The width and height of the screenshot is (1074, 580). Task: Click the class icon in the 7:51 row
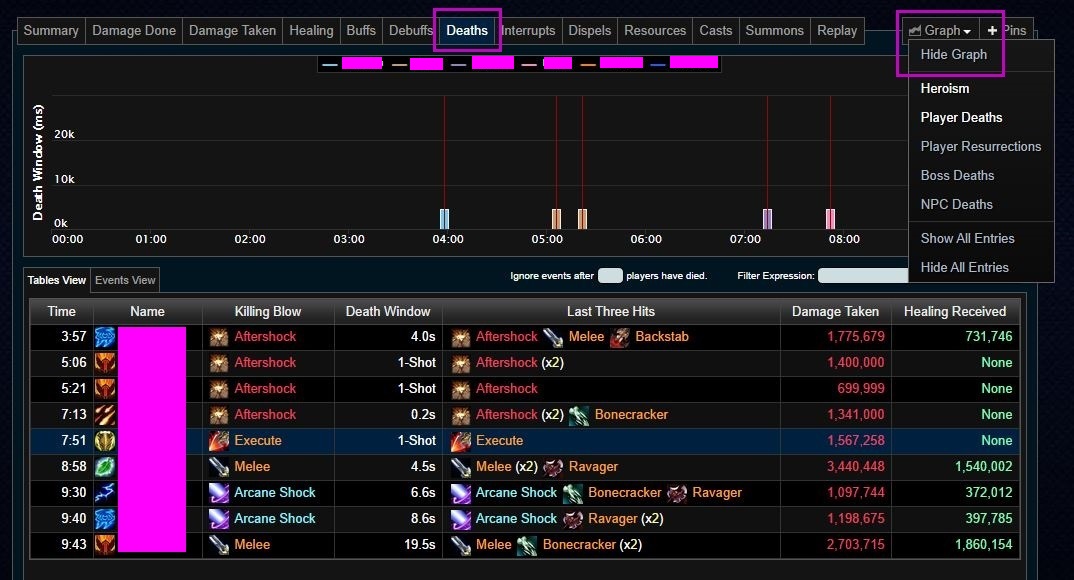(105, 441)
